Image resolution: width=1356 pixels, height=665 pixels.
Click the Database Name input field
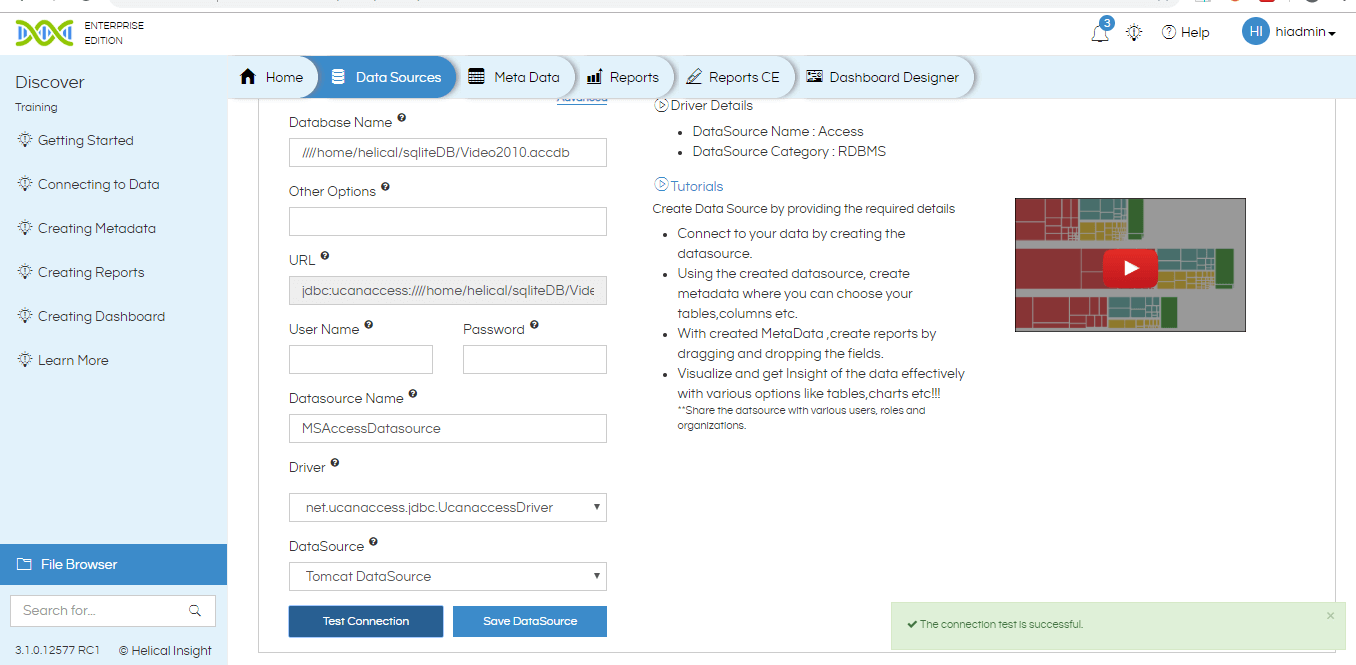tap(448, 152)
